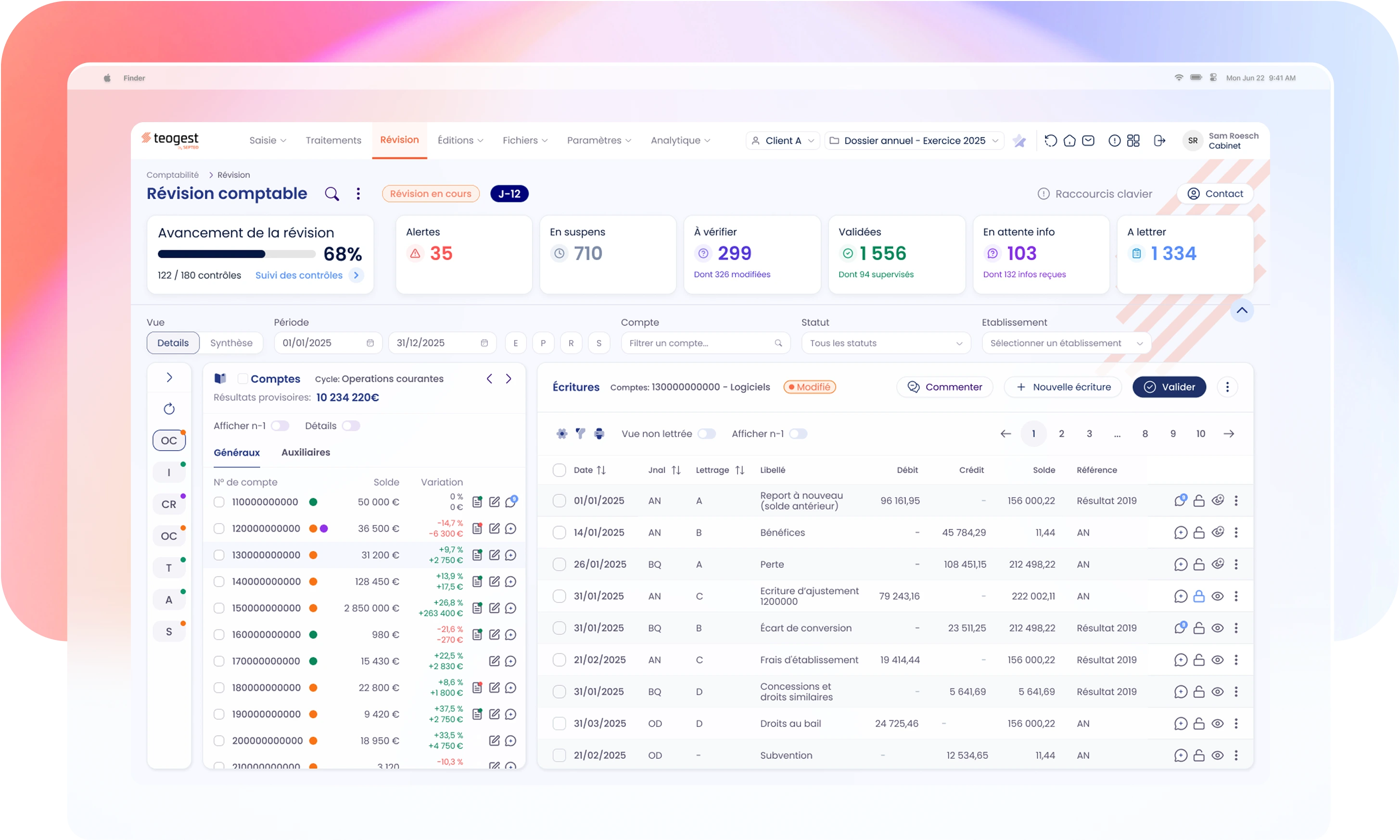This screenshot has width=1400, height=840.
Task: Click the Filtrer un compte input field
Action: tap(705, 343)
